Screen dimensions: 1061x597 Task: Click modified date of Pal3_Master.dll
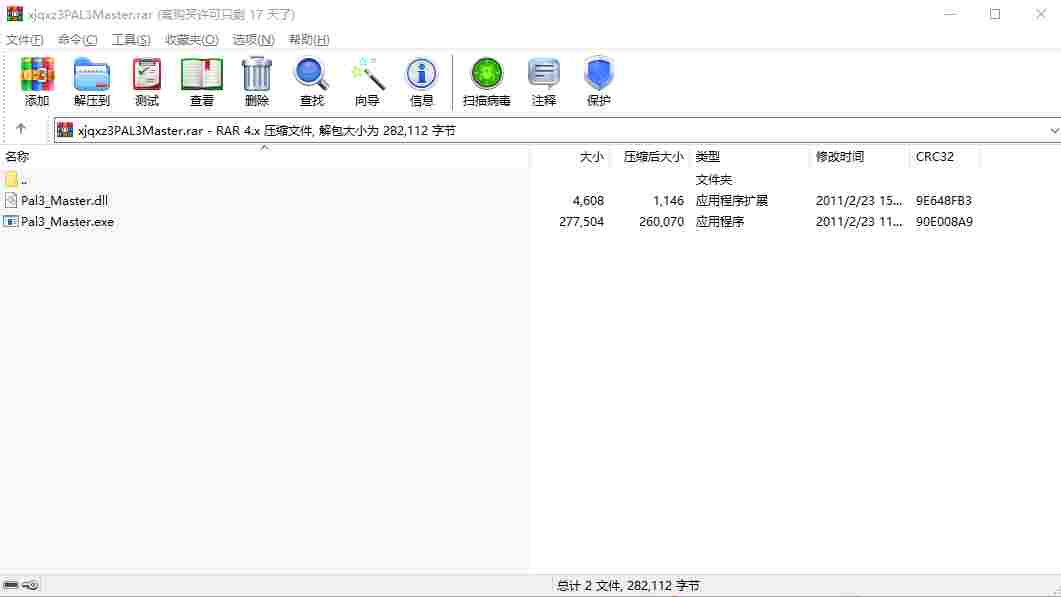coord(859,200)
